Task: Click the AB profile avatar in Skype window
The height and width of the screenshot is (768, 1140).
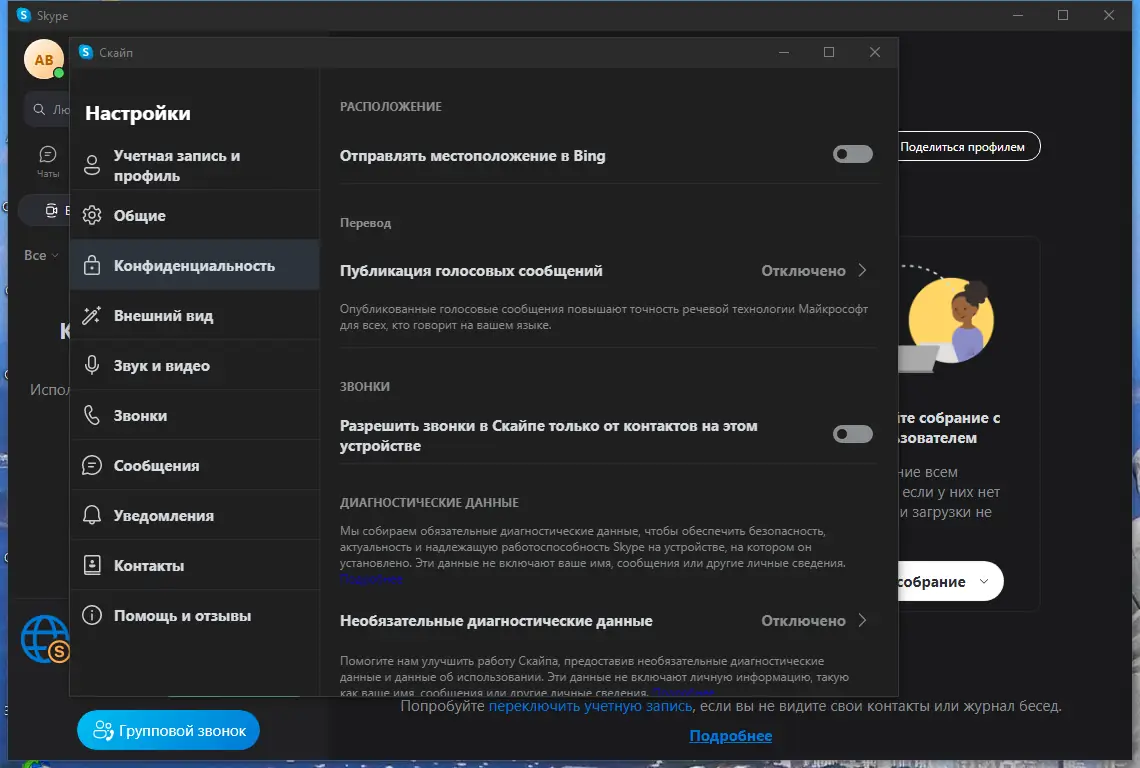Action: pos(44,60)
